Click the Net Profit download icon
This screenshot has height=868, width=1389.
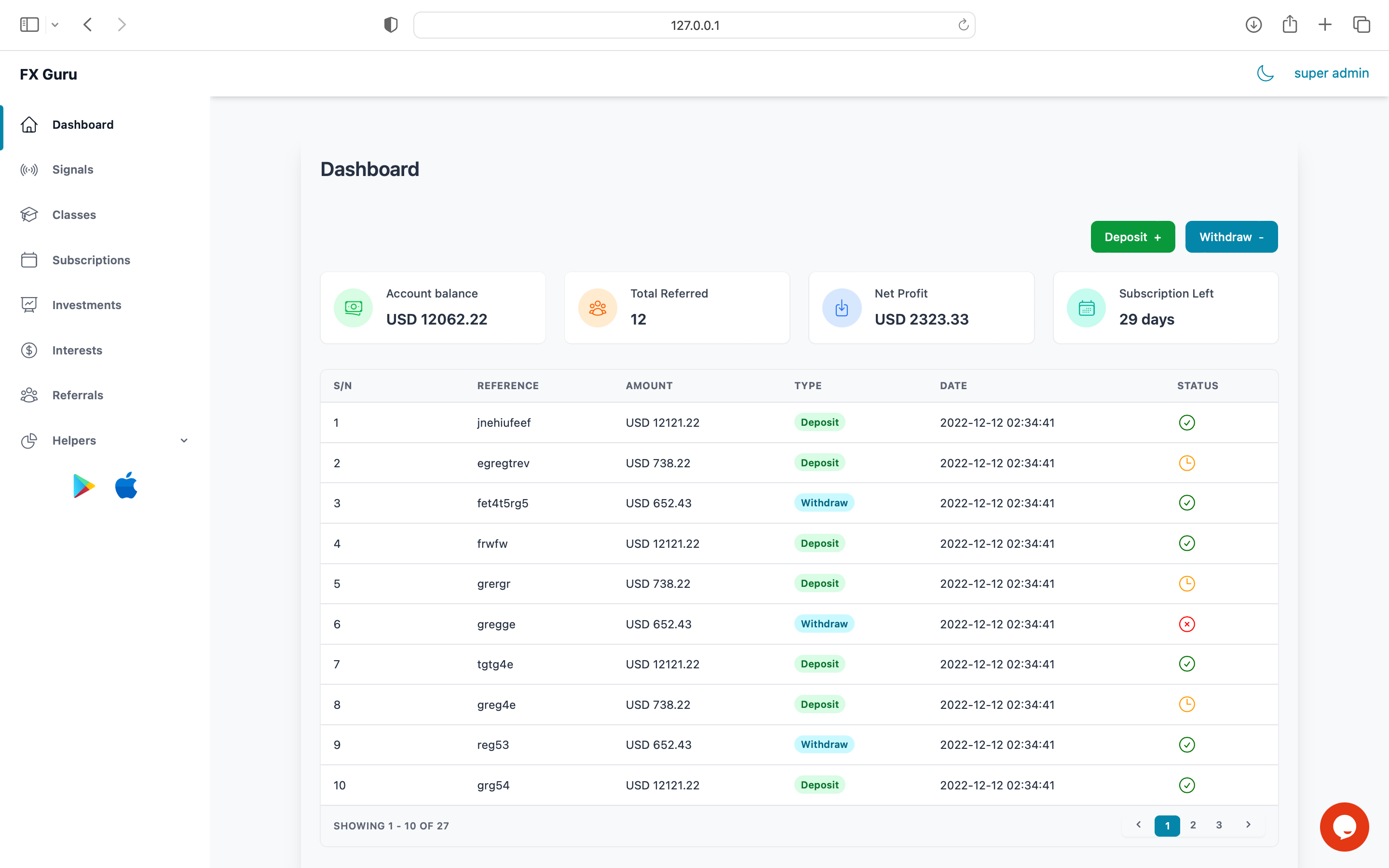click(842, 308)
